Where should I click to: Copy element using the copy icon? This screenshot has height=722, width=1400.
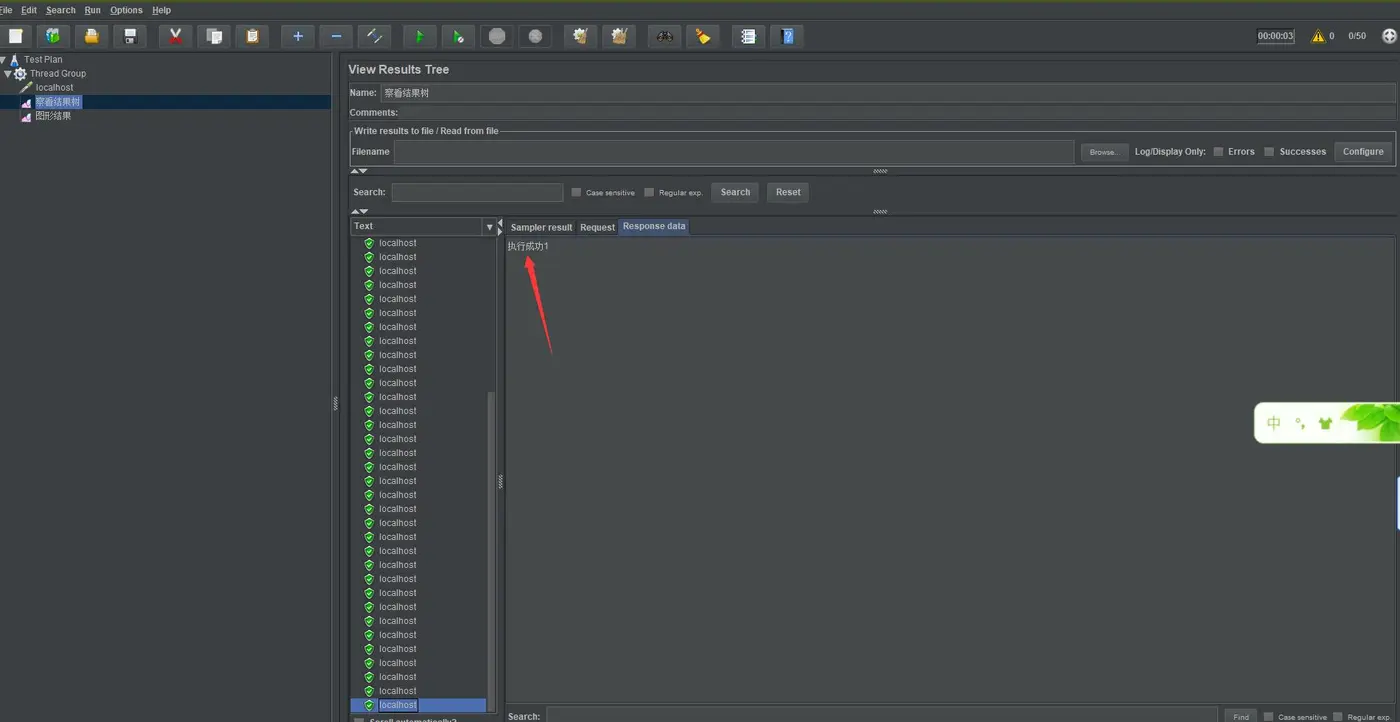pyautogui.click(x=213, y=36)
